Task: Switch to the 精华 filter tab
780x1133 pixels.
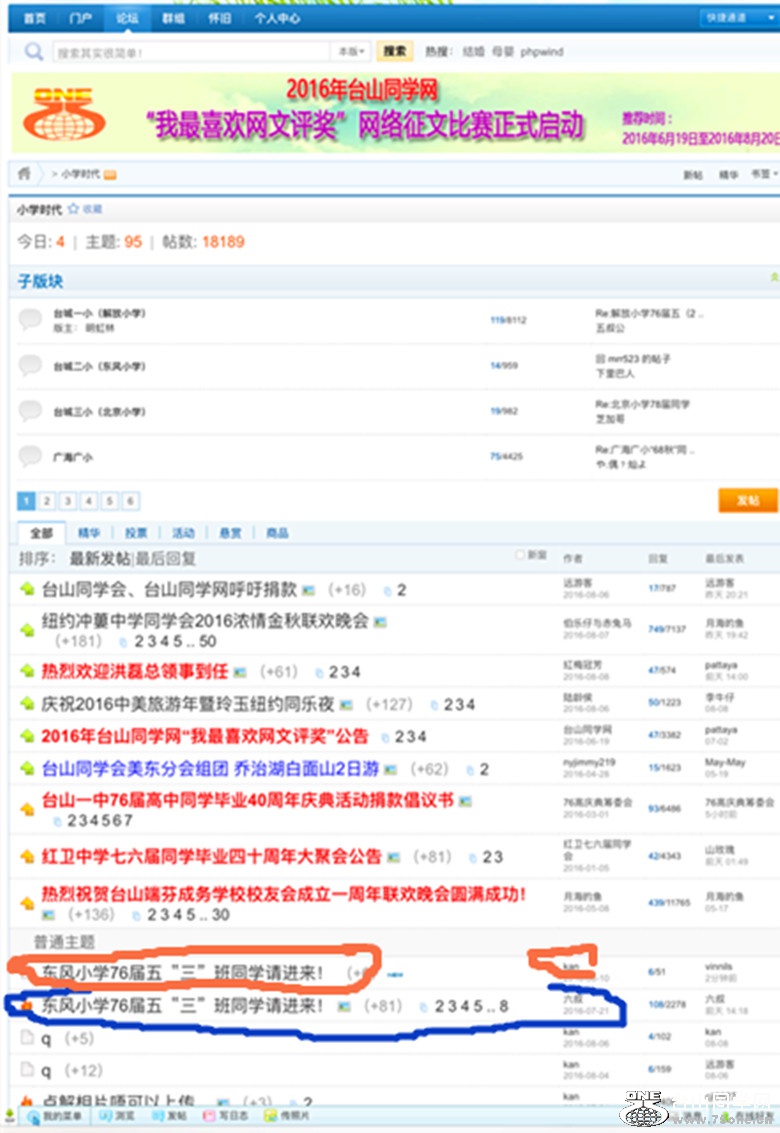Action: coord(89,533)
